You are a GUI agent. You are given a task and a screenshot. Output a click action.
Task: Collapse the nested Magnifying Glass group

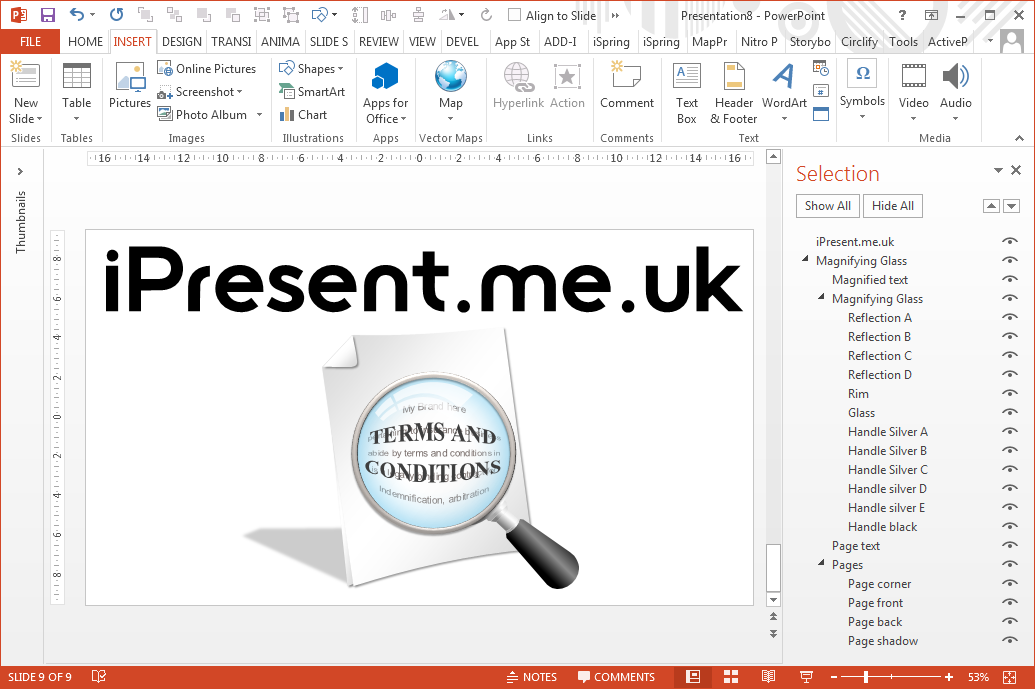point(821,298)
